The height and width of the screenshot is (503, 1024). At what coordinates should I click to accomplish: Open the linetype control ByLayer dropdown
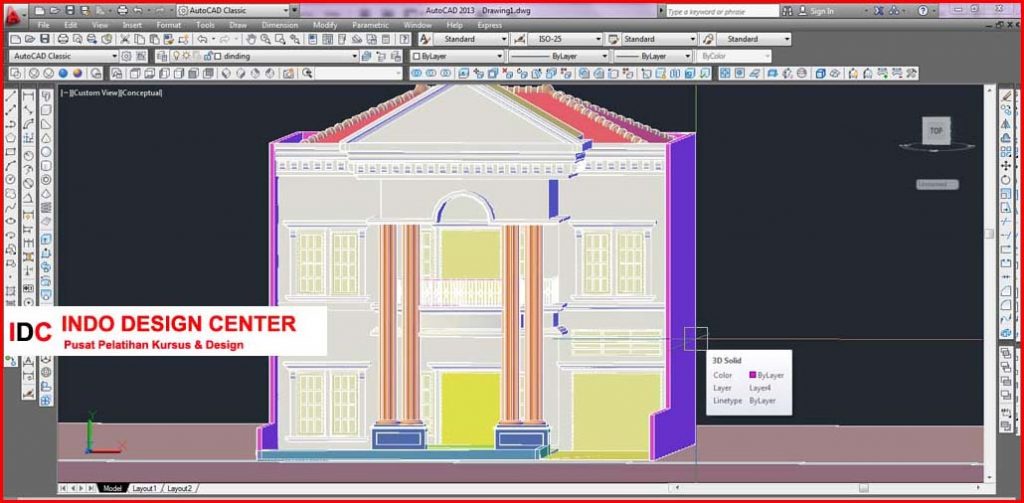559,56
